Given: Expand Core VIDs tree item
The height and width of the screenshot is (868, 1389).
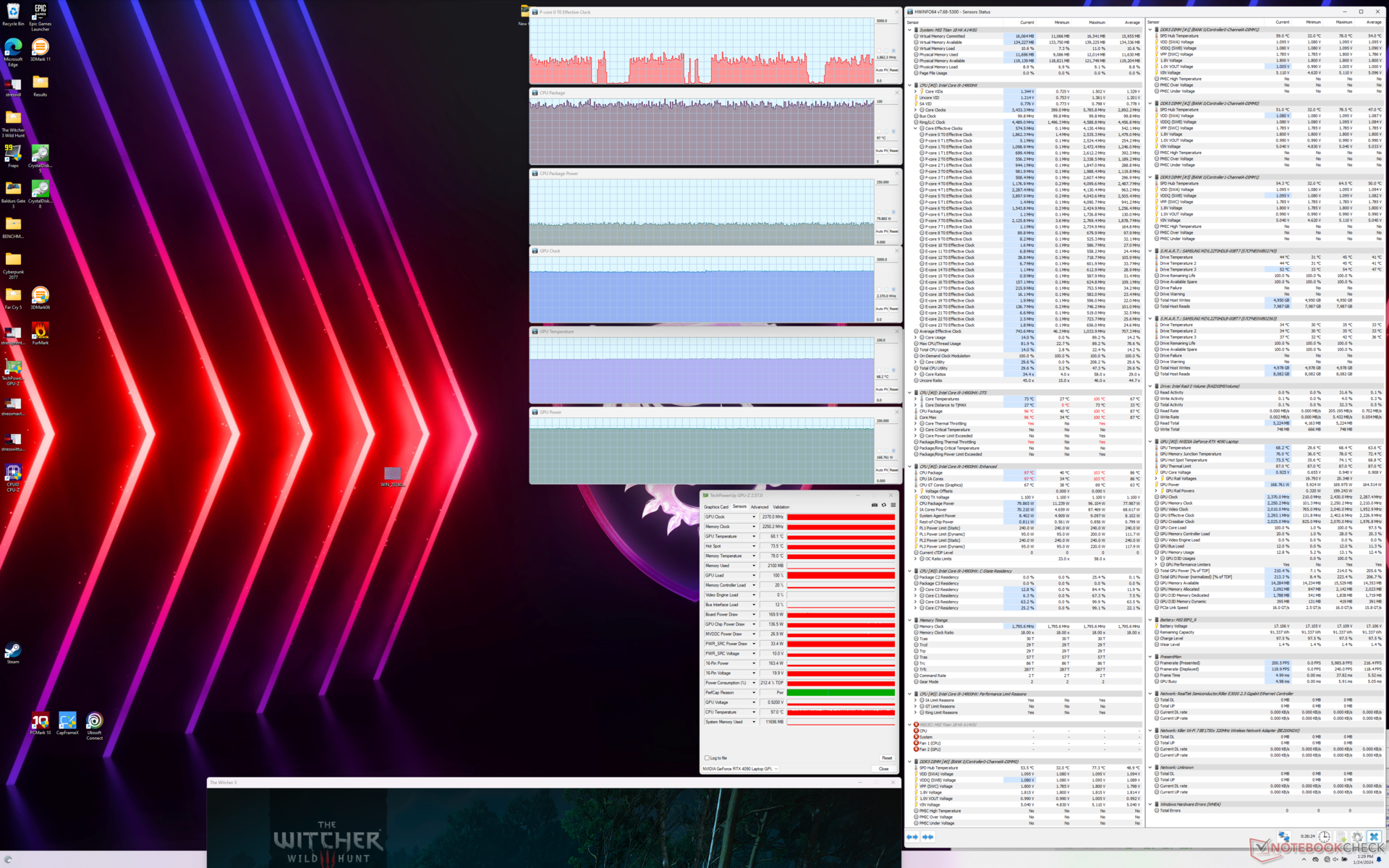Looking at the screenshot, I should (x=915, y=91).
